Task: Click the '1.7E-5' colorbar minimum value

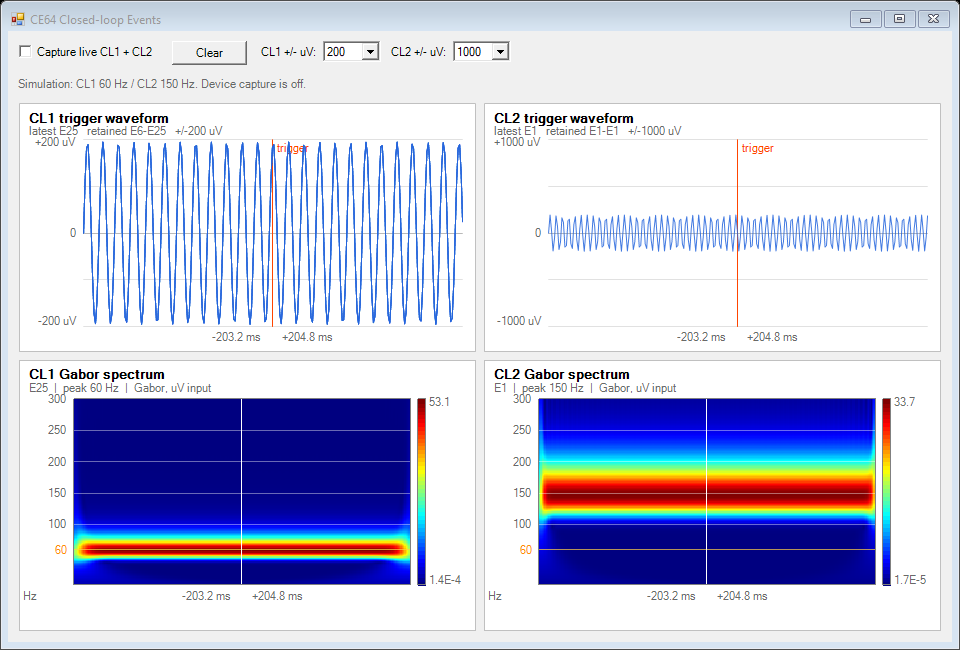Action: click(910, 580)
